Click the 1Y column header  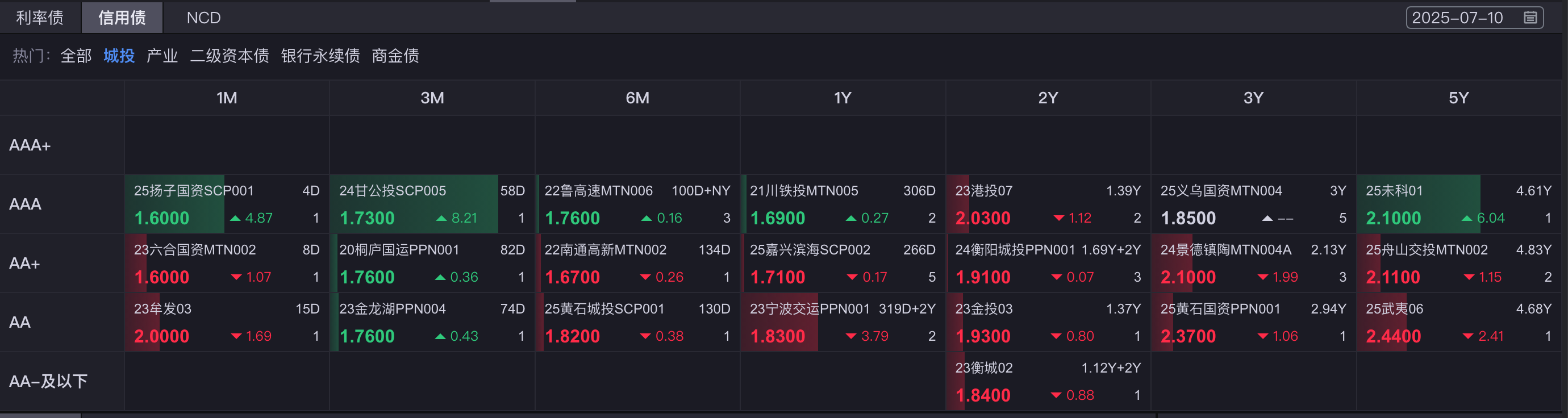843,98
